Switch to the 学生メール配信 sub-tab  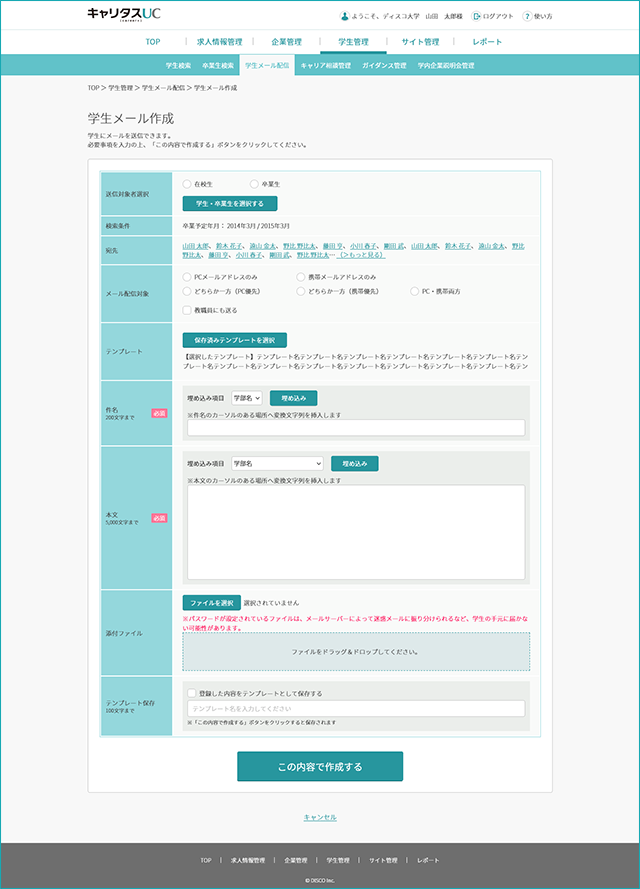[267, 65]
